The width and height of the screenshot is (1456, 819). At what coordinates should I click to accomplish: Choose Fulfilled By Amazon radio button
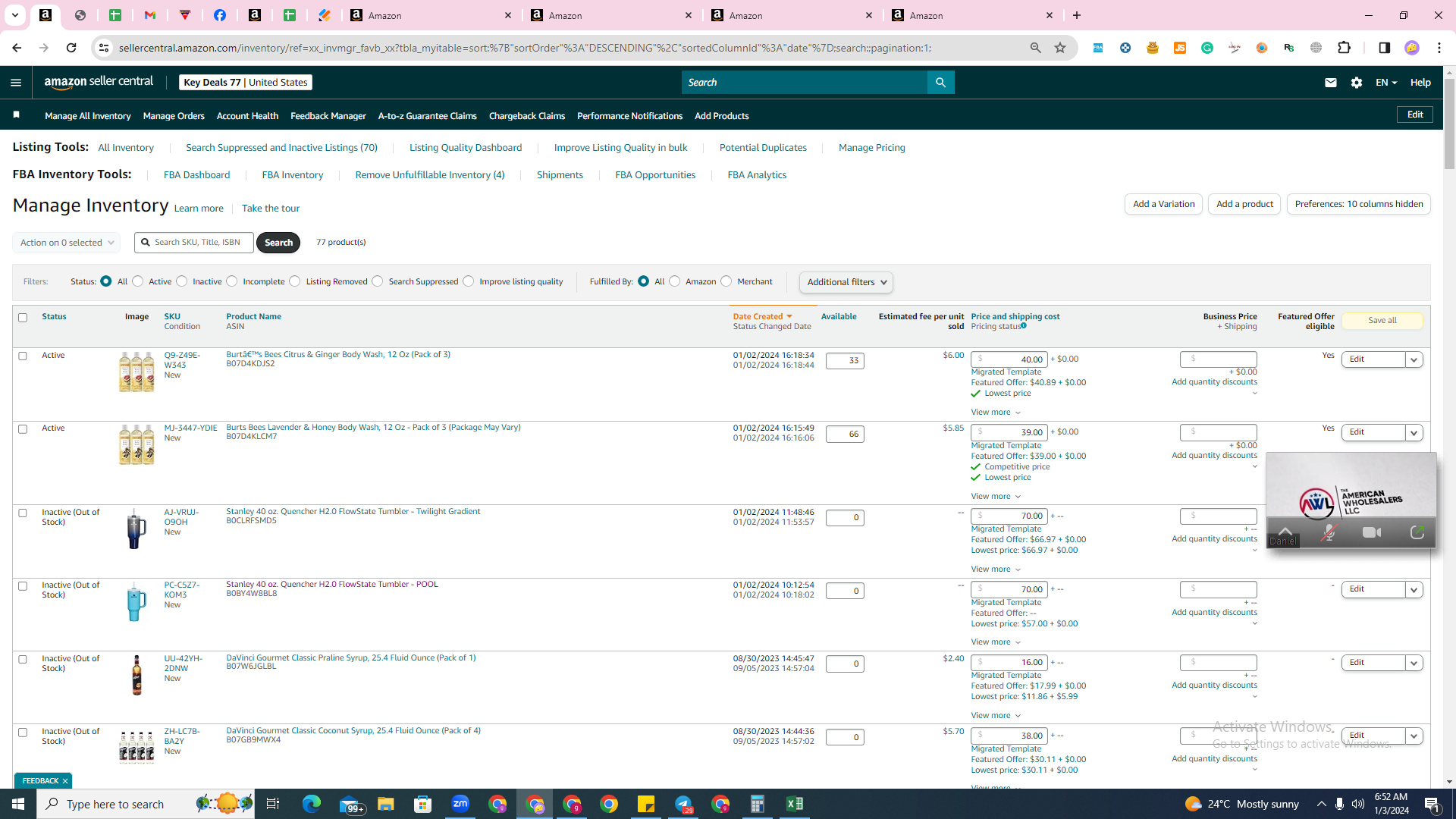pos(675,281)
